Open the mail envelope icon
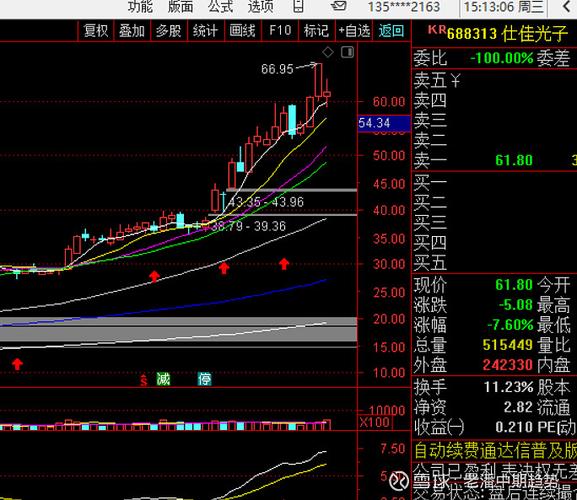577x500 pixels. [338, 6]
